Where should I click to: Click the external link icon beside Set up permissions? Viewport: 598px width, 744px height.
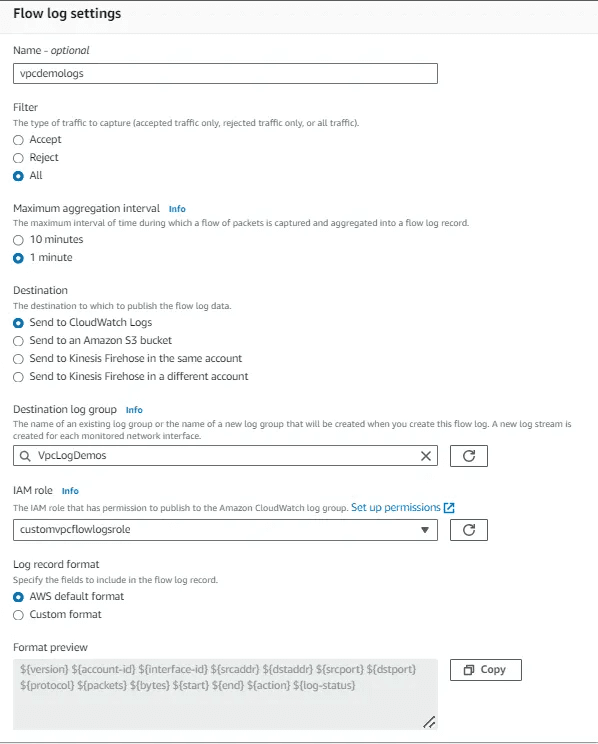pyautogui.click(x=449, y=508)
